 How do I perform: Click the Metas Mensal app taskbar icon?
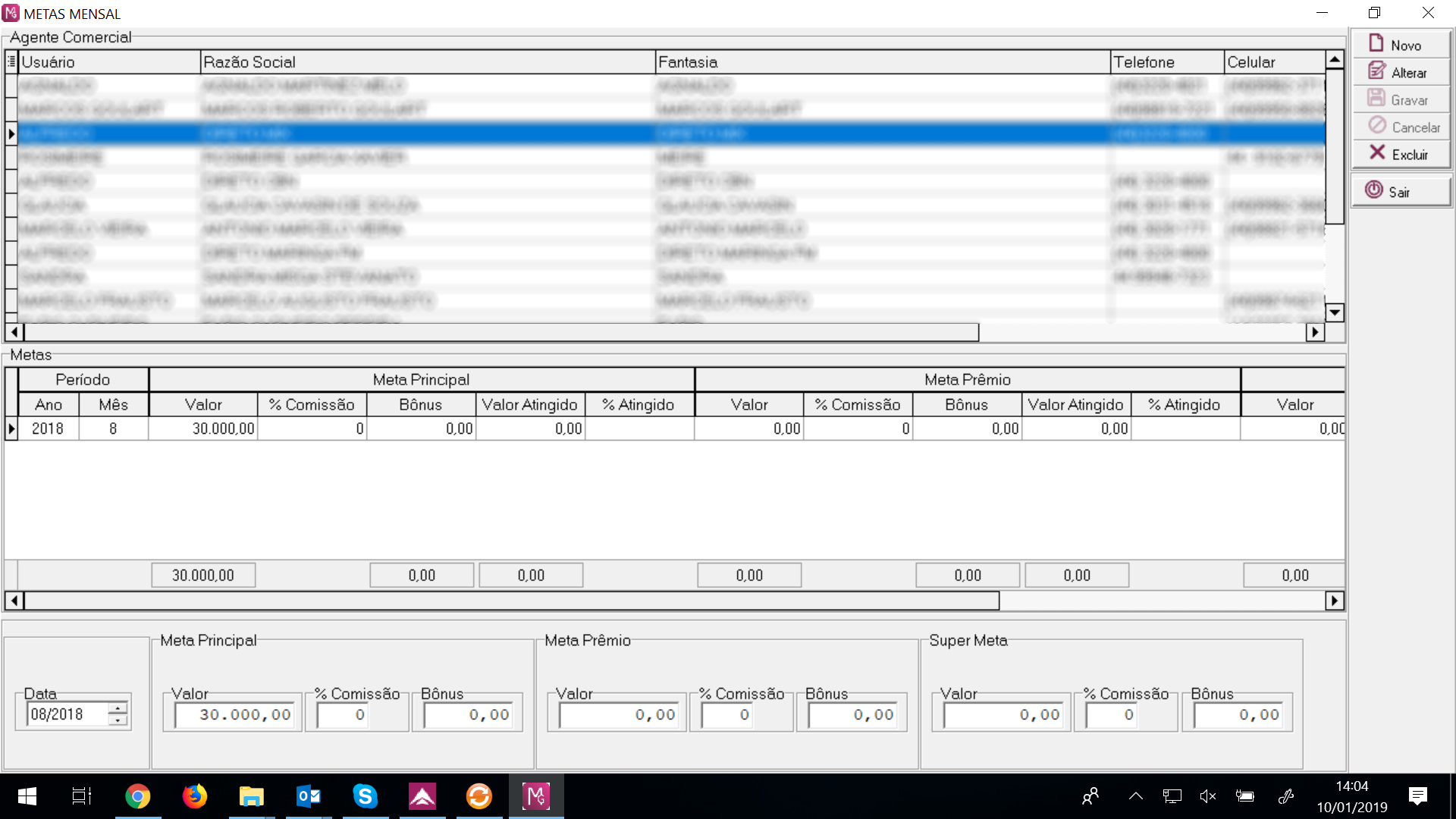pos(536,796)
